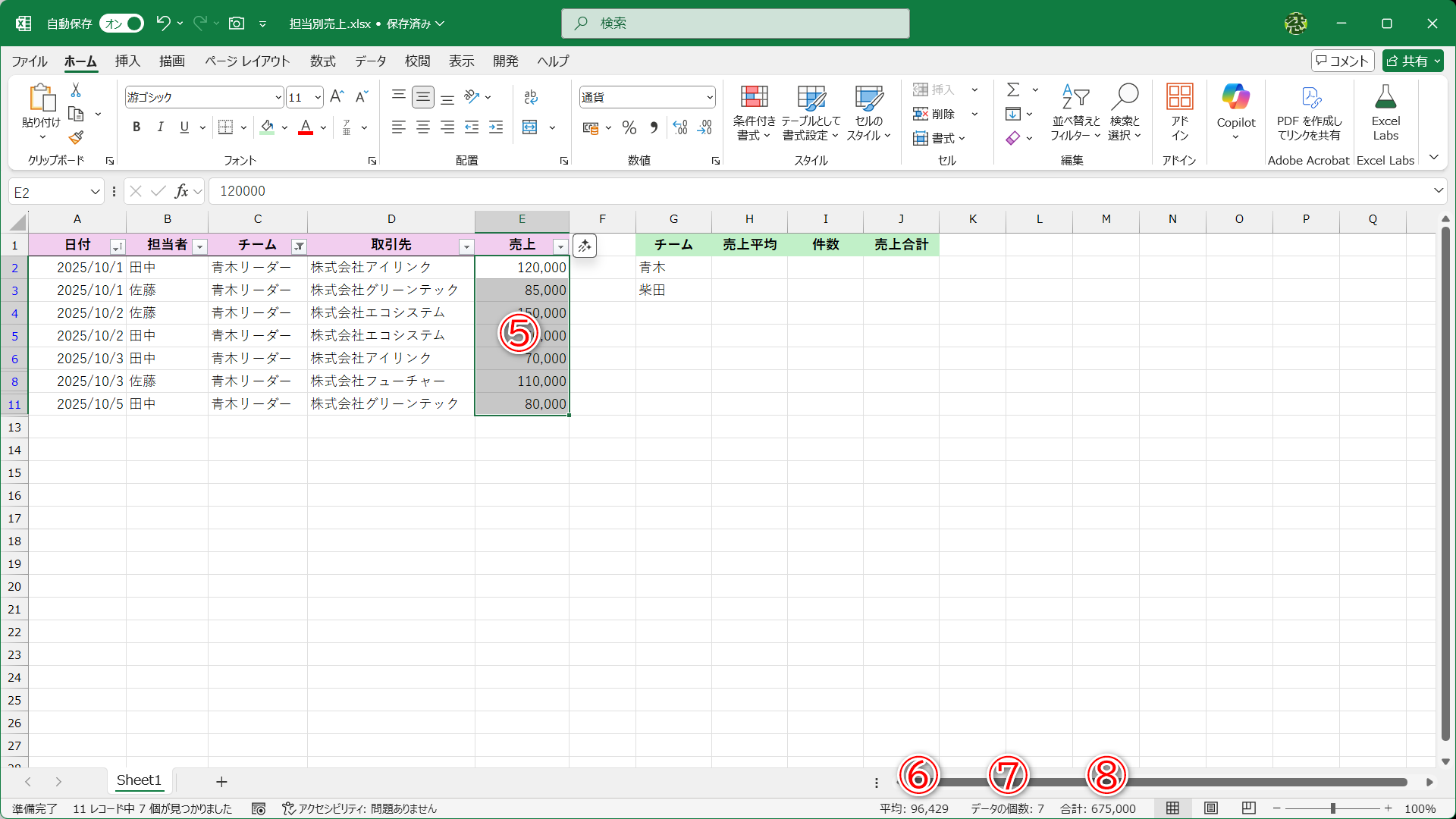Toggle Bold formatting button

click(136, 127)
